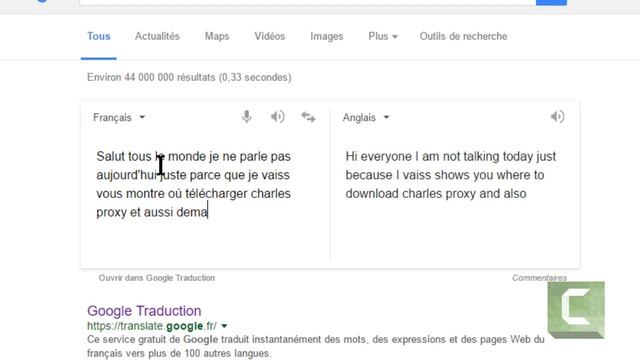This screenshot has width=640, height=360.
Task: Select the Tous search tab
Action: [99, 36]
